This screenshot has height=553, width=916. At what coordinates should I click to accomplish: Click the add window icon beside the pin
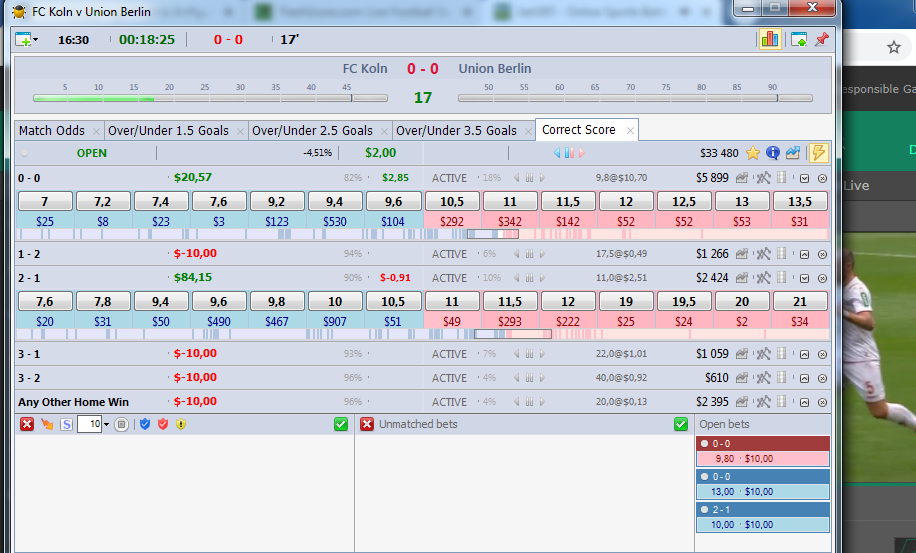pos(799,39)
